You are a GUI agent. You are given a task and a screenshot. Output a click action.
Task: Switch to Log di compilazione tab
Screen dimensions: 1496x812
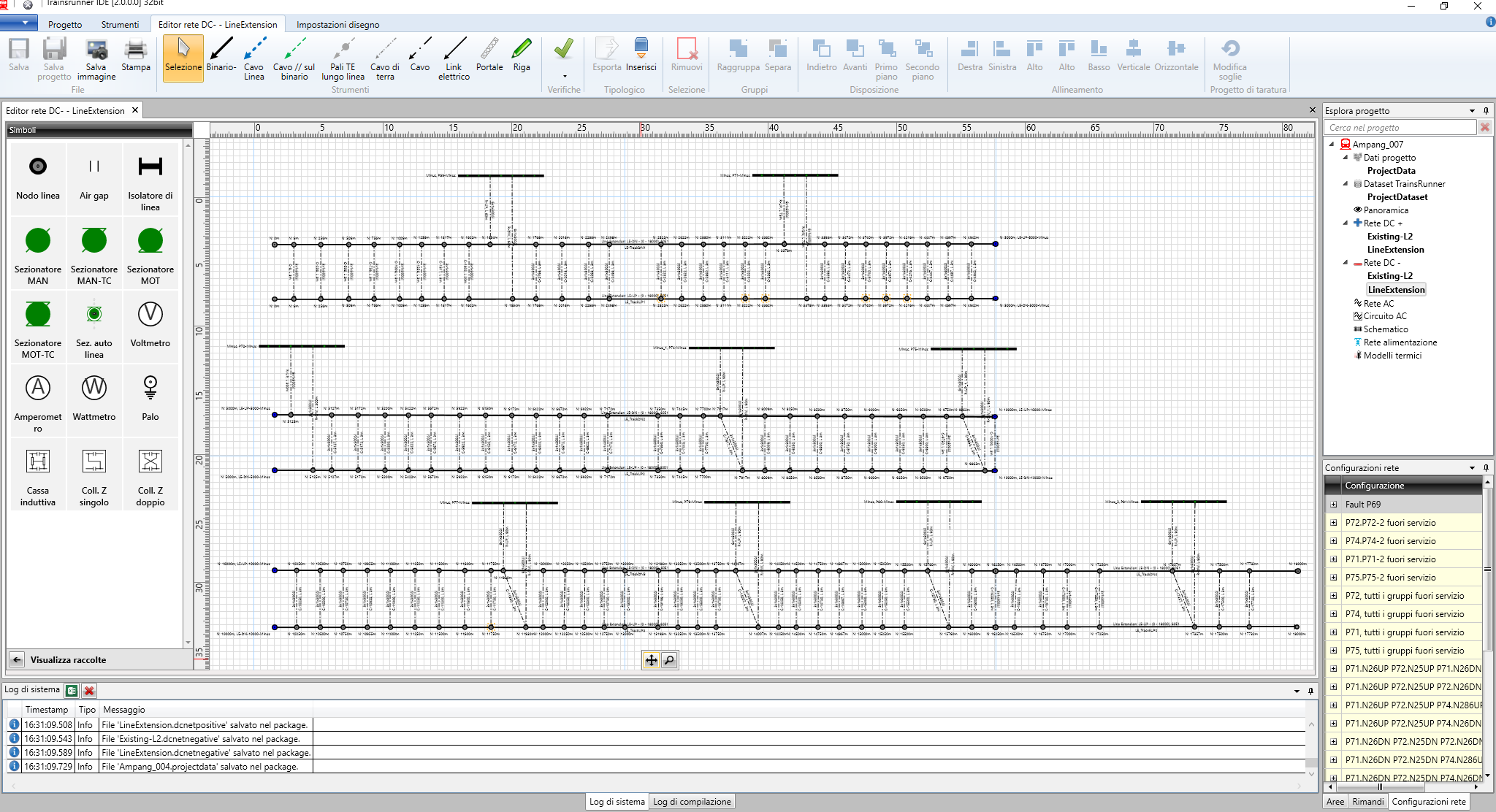[691, 802]
